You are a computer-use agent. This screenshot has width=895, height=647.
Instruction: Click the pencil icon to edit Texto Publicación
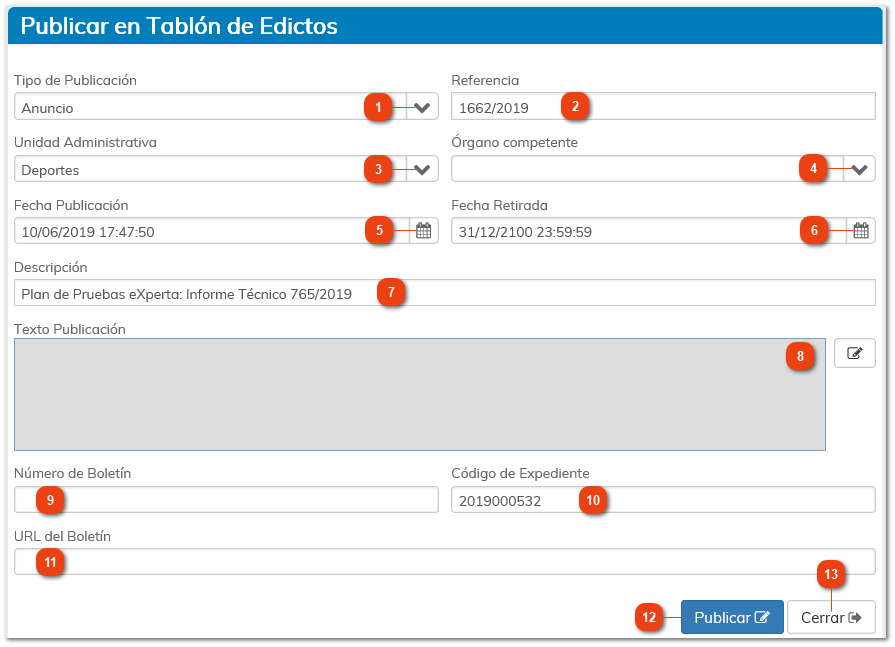click(x=855, y=352)
